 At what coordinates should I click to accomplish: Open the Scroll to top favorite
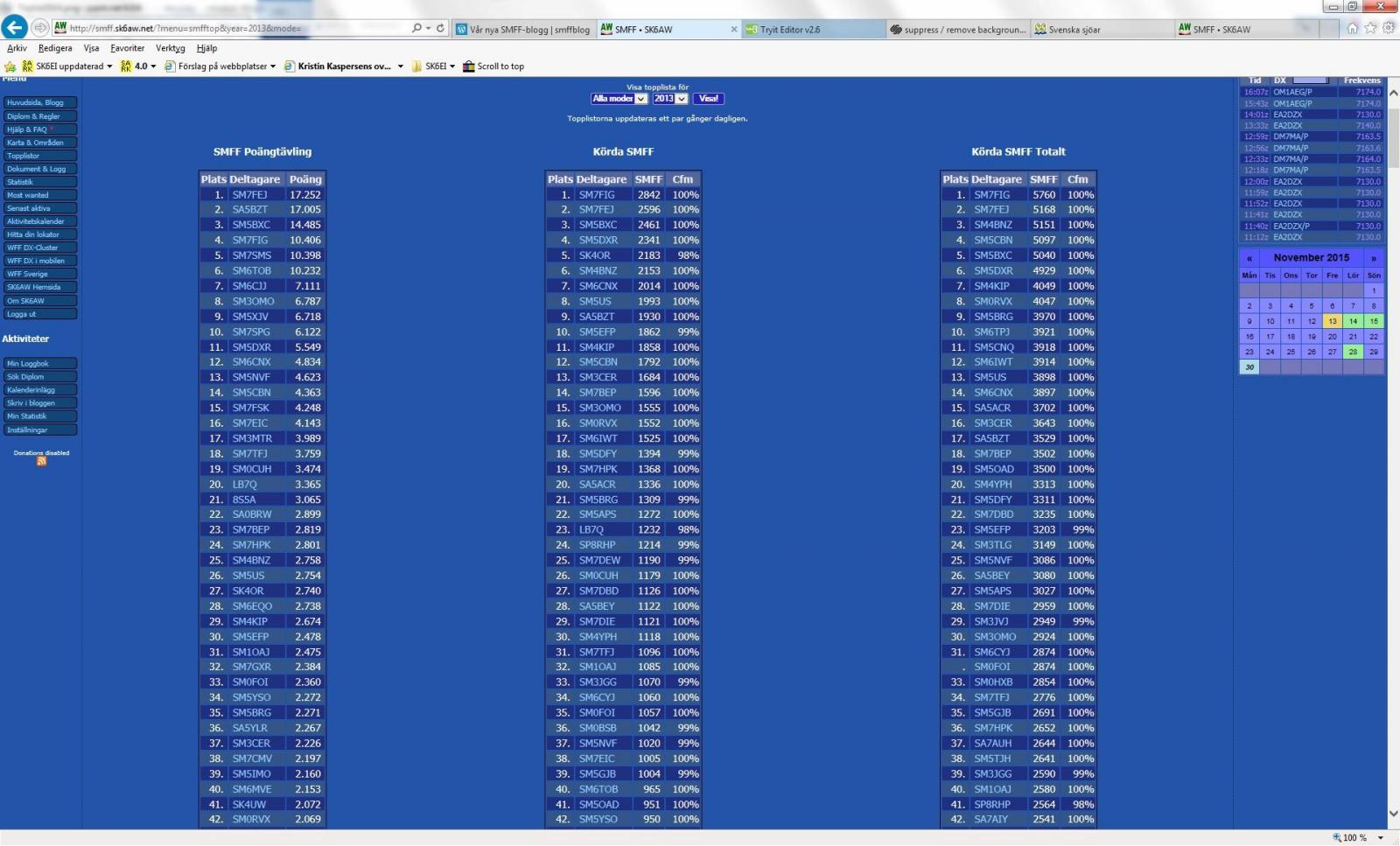[493, 66]
